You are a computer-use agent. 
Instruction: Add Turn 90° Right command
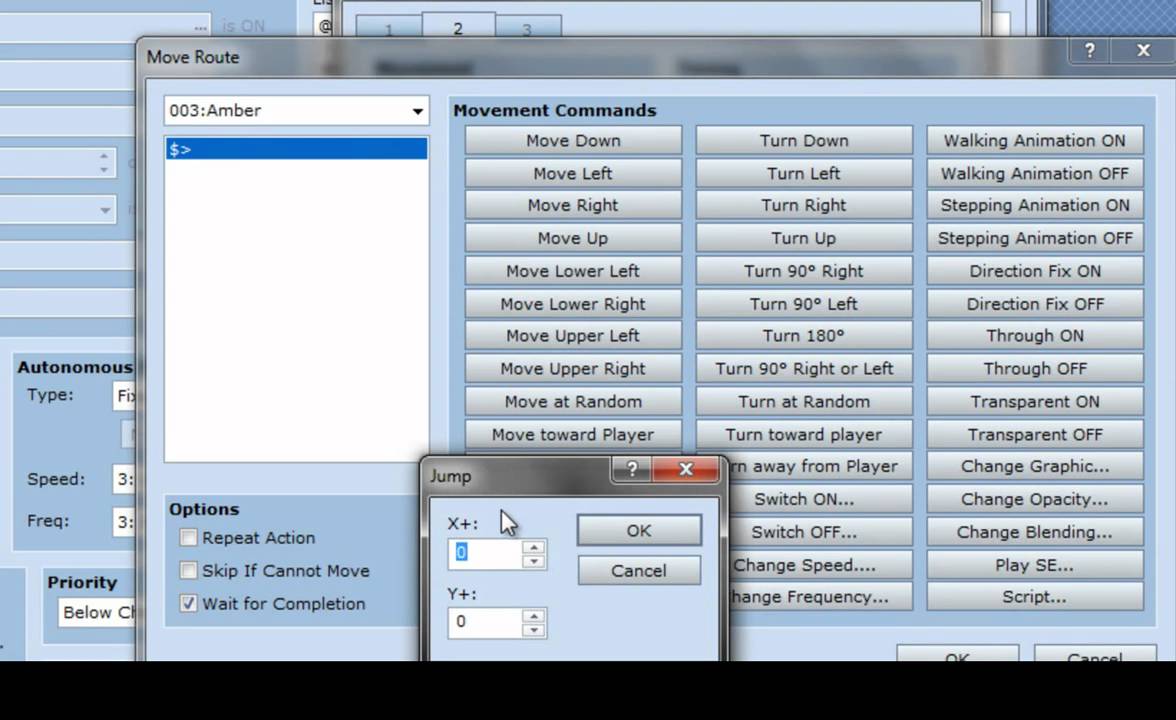coord(804,271)
